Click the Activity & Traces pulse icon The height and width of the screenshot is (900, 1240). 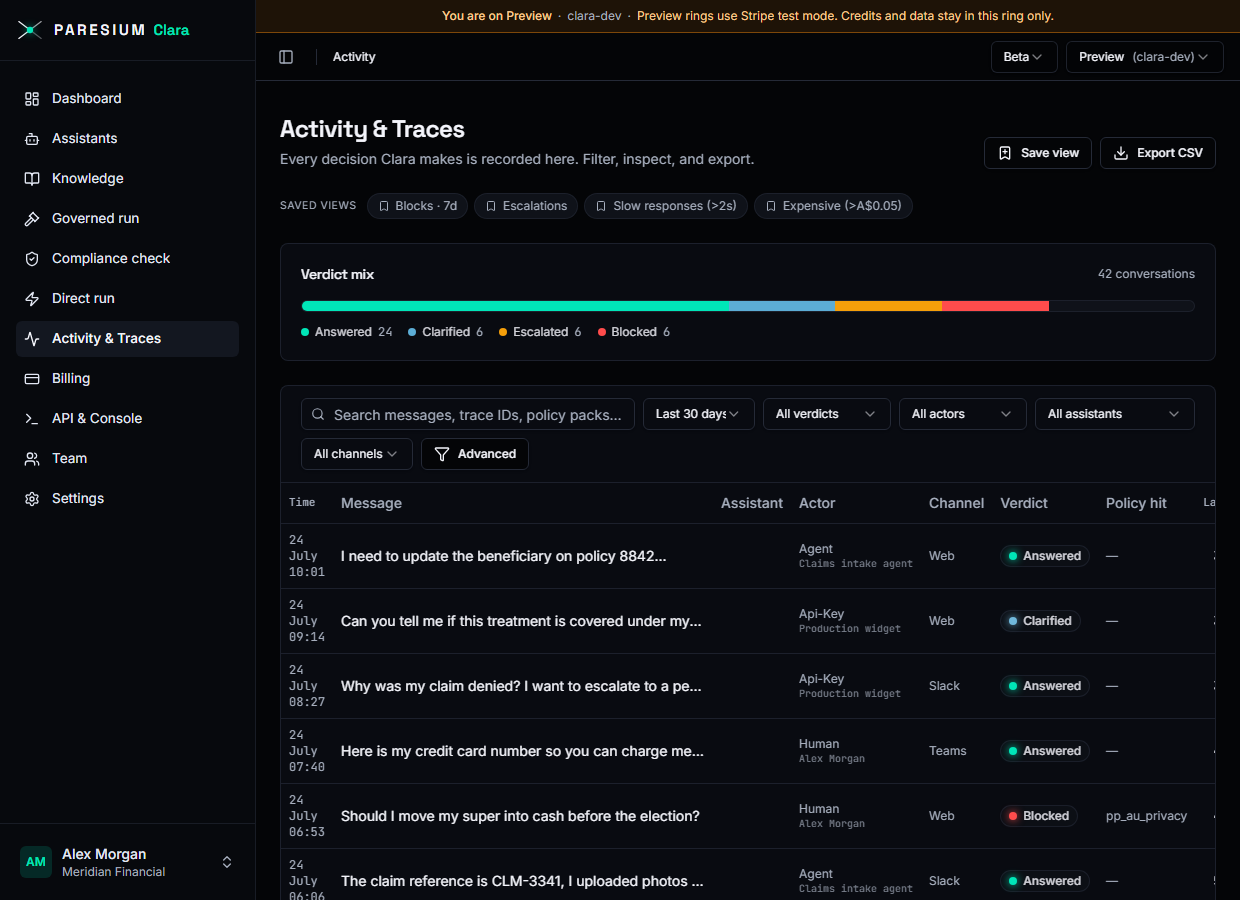click(x=32, y=338)
